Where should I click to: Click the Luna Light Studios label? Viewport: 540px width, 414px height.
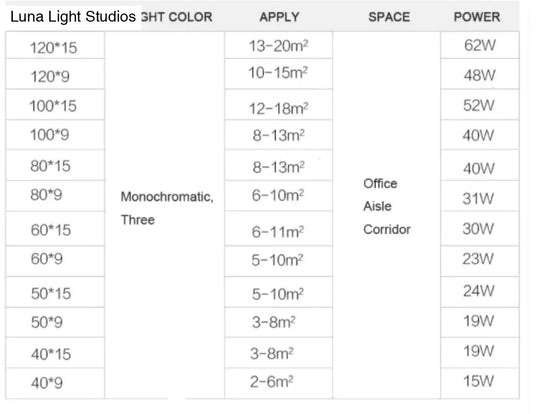pos(73,17)
